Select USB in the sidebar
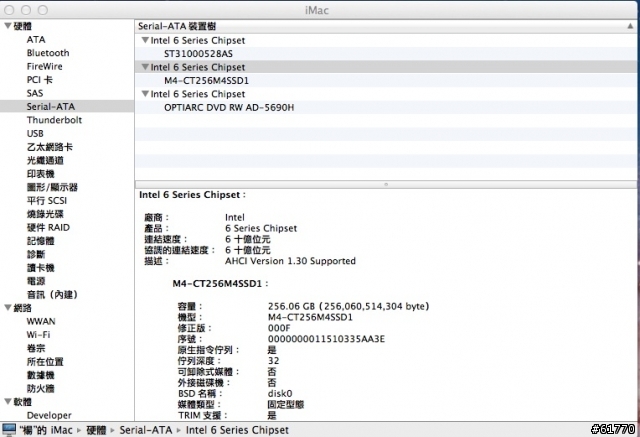Screen dimensions: 640x437 point(35,133)
